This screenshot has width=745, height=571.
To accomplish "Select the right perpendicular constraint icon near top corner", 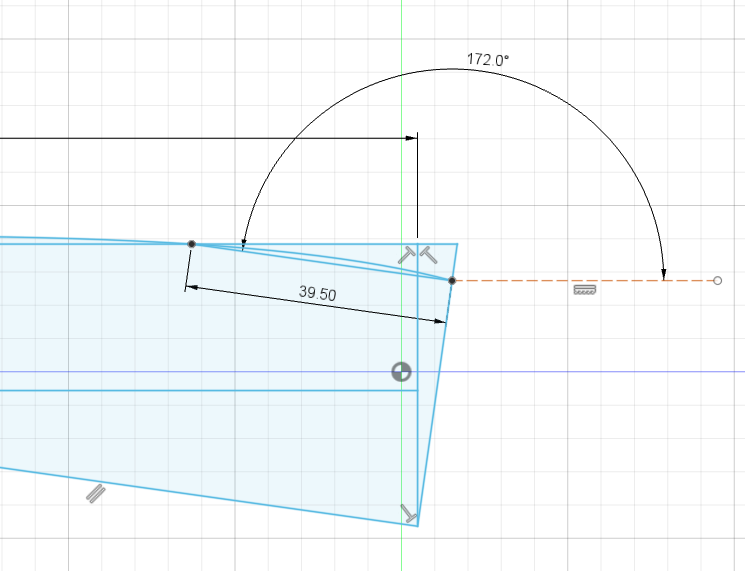I will [429, 255].
